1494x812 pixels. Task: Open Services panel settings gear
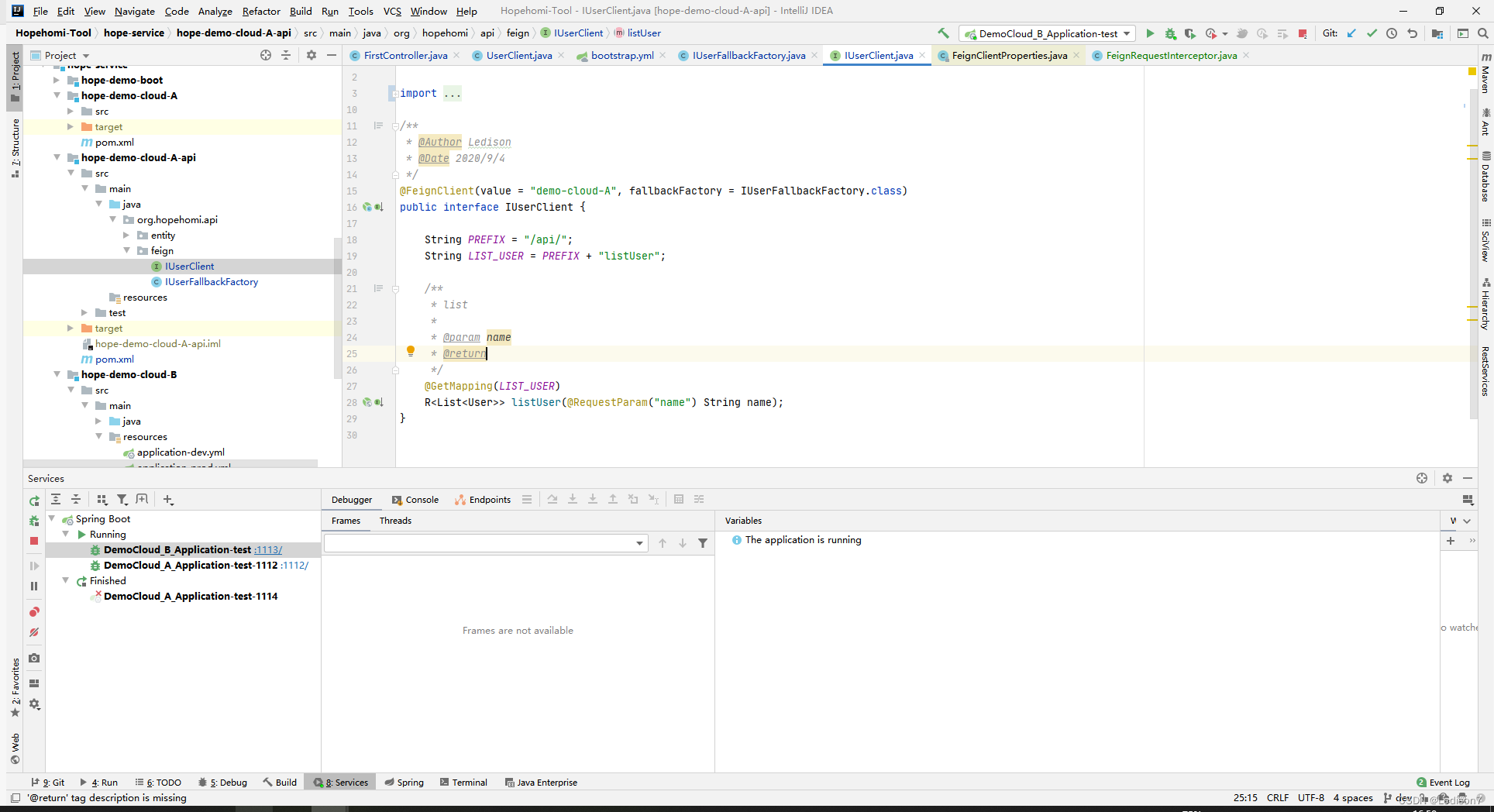[1448, 478]
